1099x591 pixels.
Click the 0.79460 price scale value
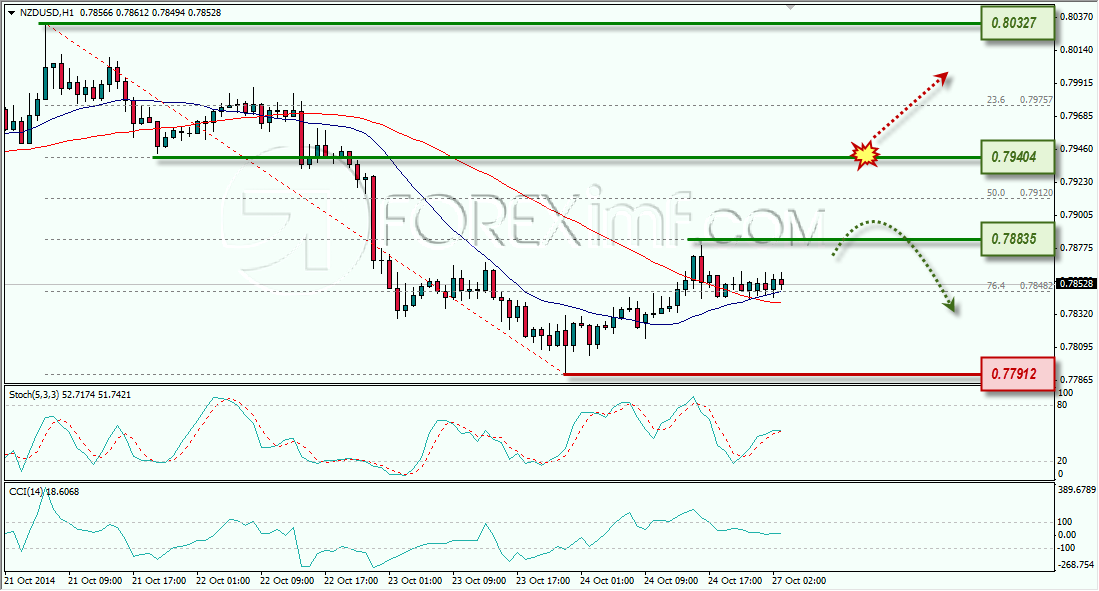pyautogui.click(x=1076, y=149)
